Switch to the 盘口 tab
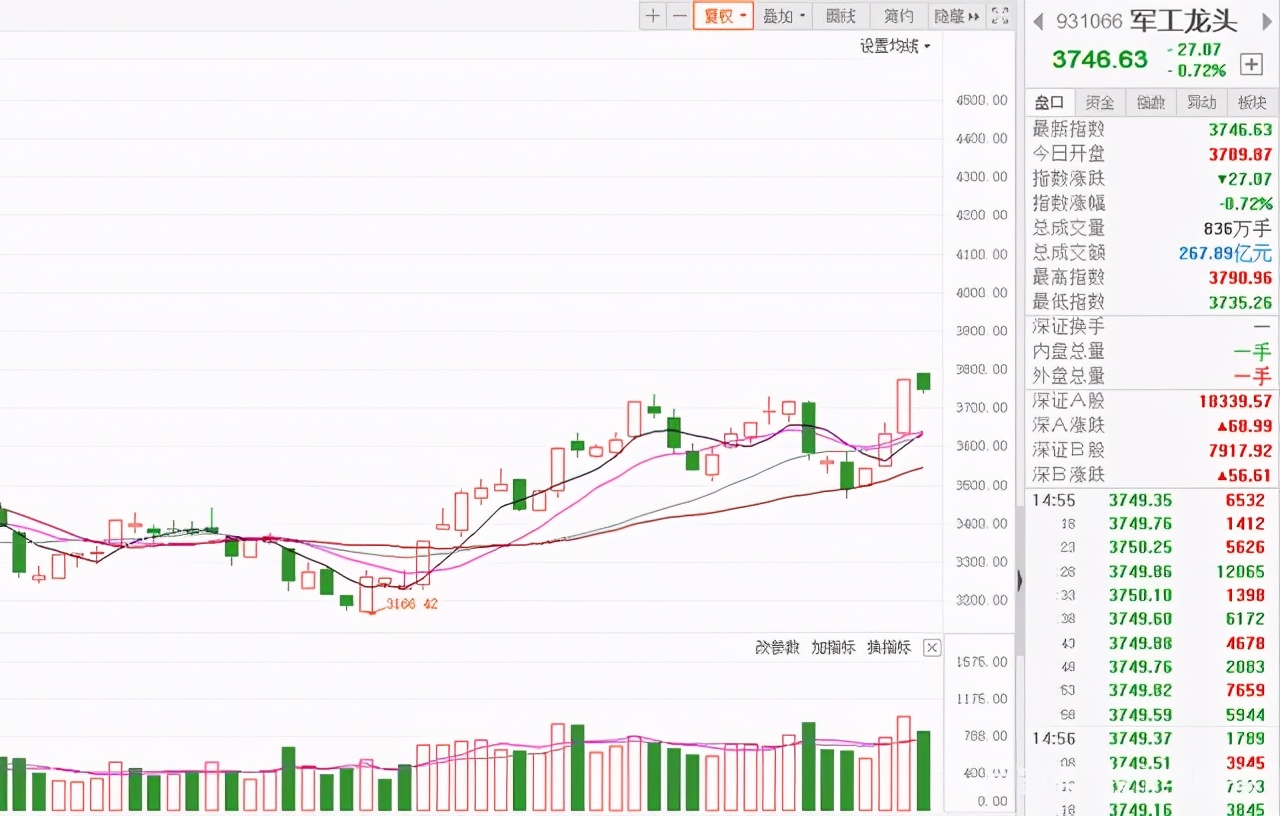The height and width of the screenshot is (816, 1280). [x=1050, y=102]
